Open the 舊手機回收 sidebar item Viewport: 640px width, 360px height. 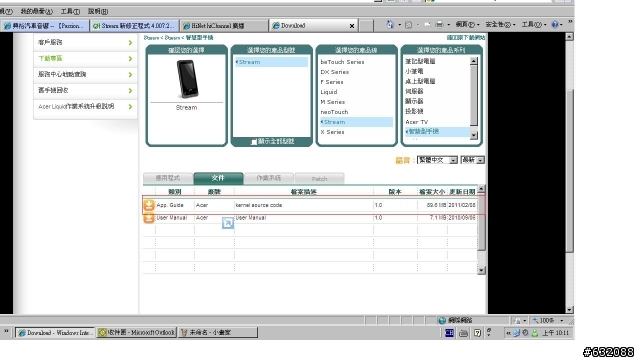tap(85, 90)
